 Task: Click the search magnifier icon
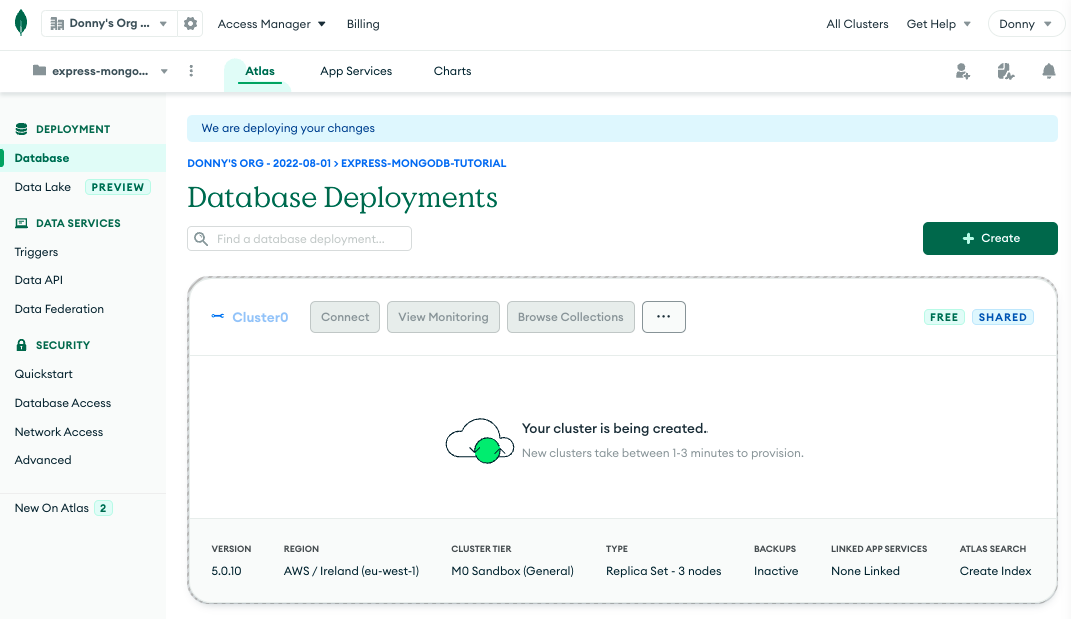[201, 239]
